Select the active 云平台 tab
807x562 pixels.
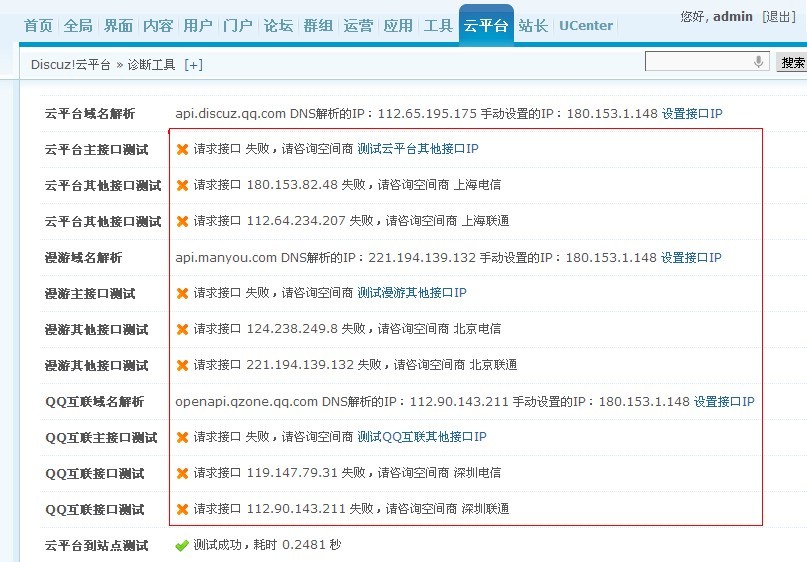pos(486,26)
